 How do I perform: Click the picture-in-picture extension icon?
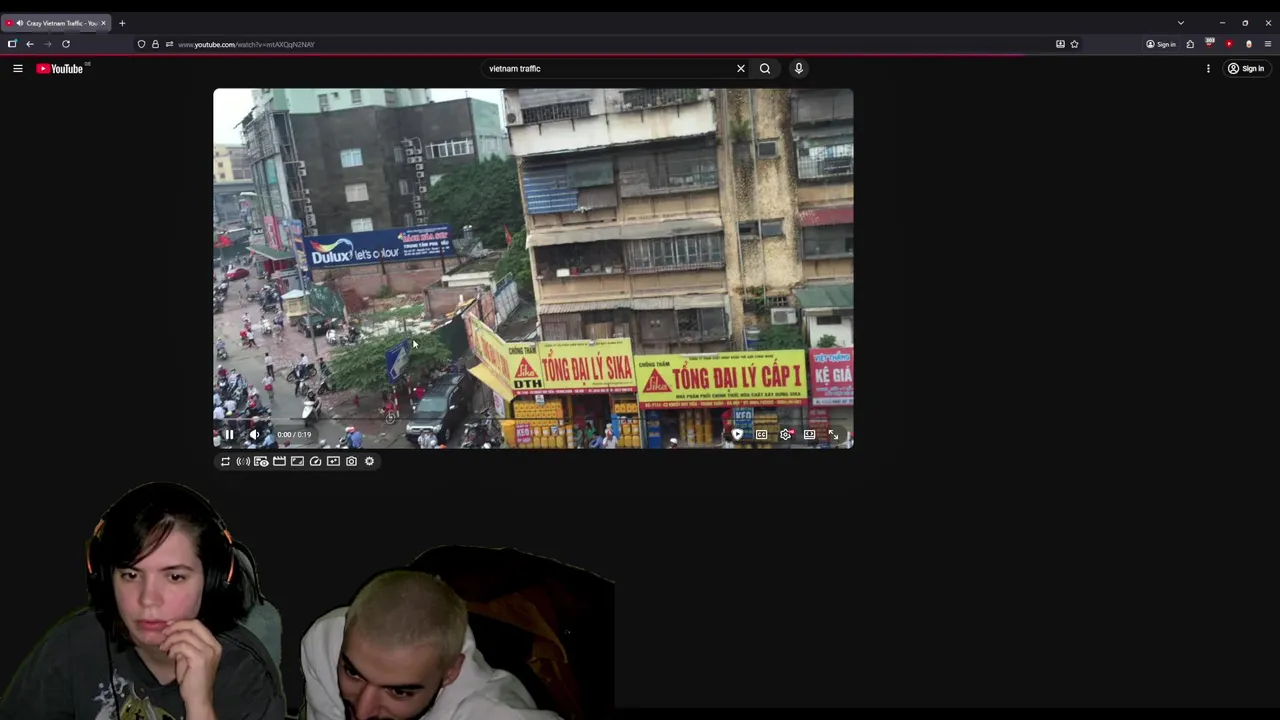[333, 461]
